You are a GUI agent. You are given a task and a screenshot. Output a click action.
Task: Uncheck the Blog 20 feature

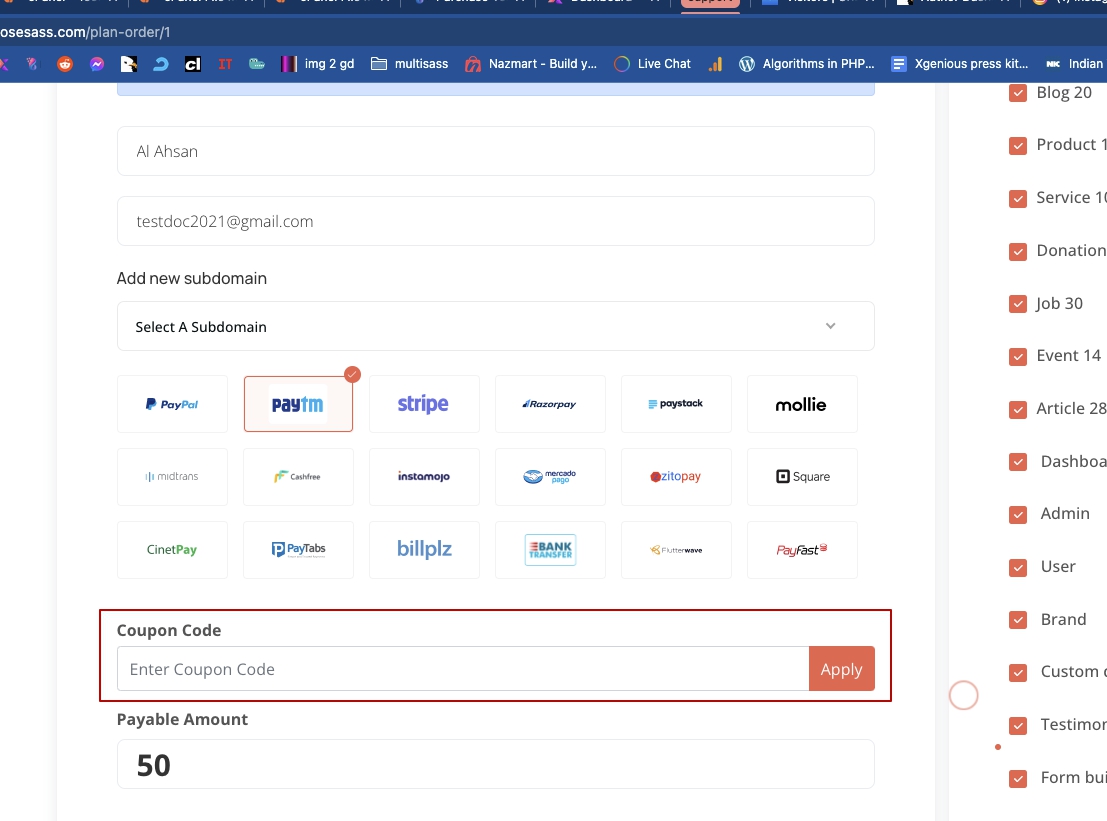click(x=1018, y=93)
